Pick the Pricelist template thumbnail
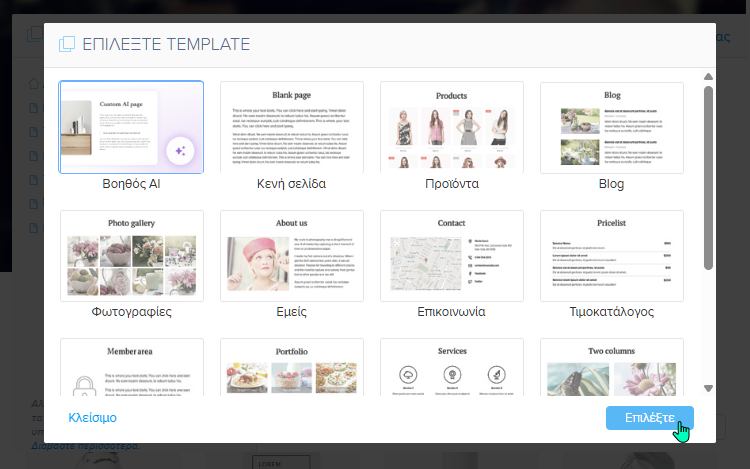The width and height of the screenshot is (750, 469). [x=611, y=256]
